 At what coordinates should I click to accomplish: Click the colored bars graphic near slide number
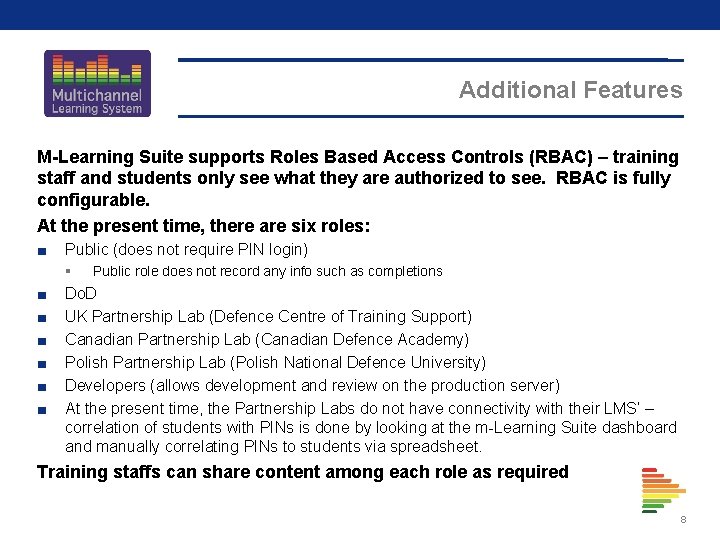coord(664,490)
